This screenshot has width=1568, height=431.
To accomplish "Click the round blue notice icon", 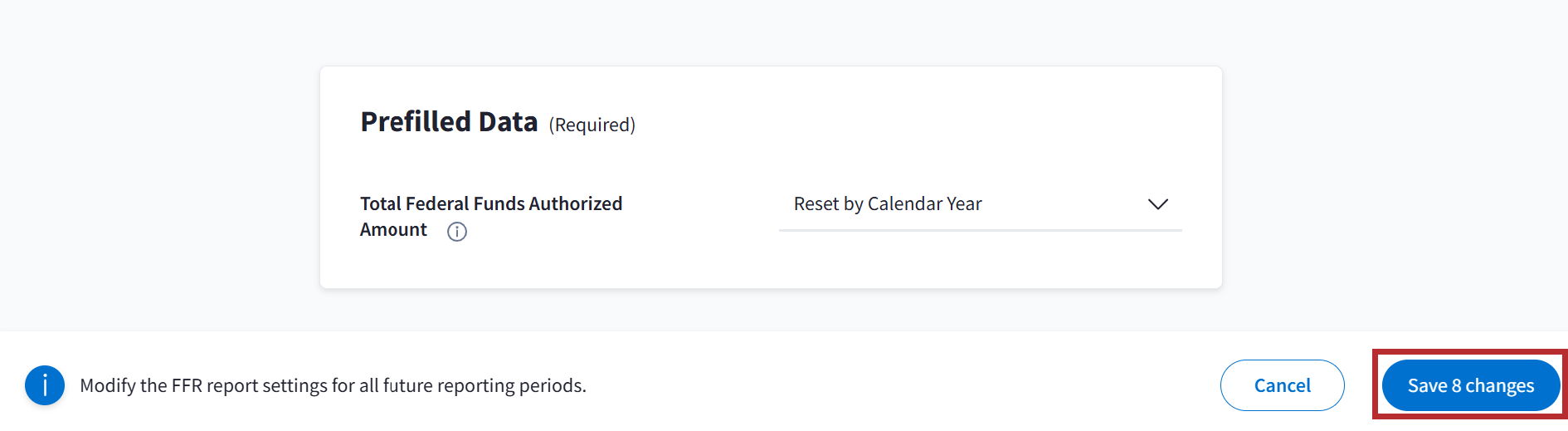I will pos(45,385).
